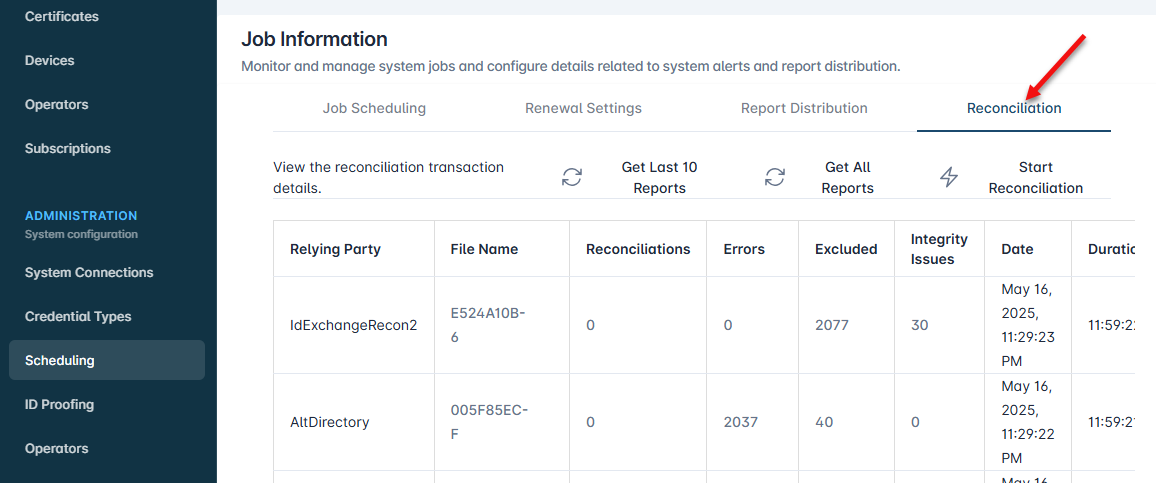This screenshot has height=483, width=1156.
Task: Click lightning bolt icon for Start Reconciliation
Action: (949, 177)
